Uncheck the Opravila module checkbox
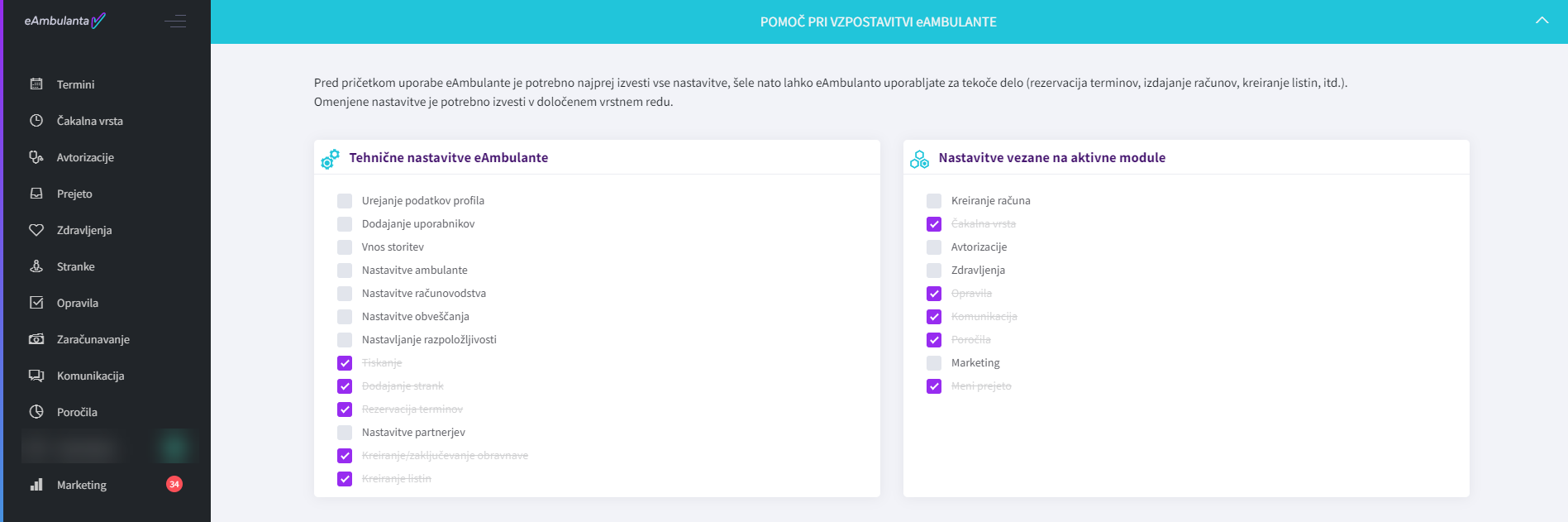The height and width of the screenshot is (522, 1568). pyautogui.click(x=934, y=294)
